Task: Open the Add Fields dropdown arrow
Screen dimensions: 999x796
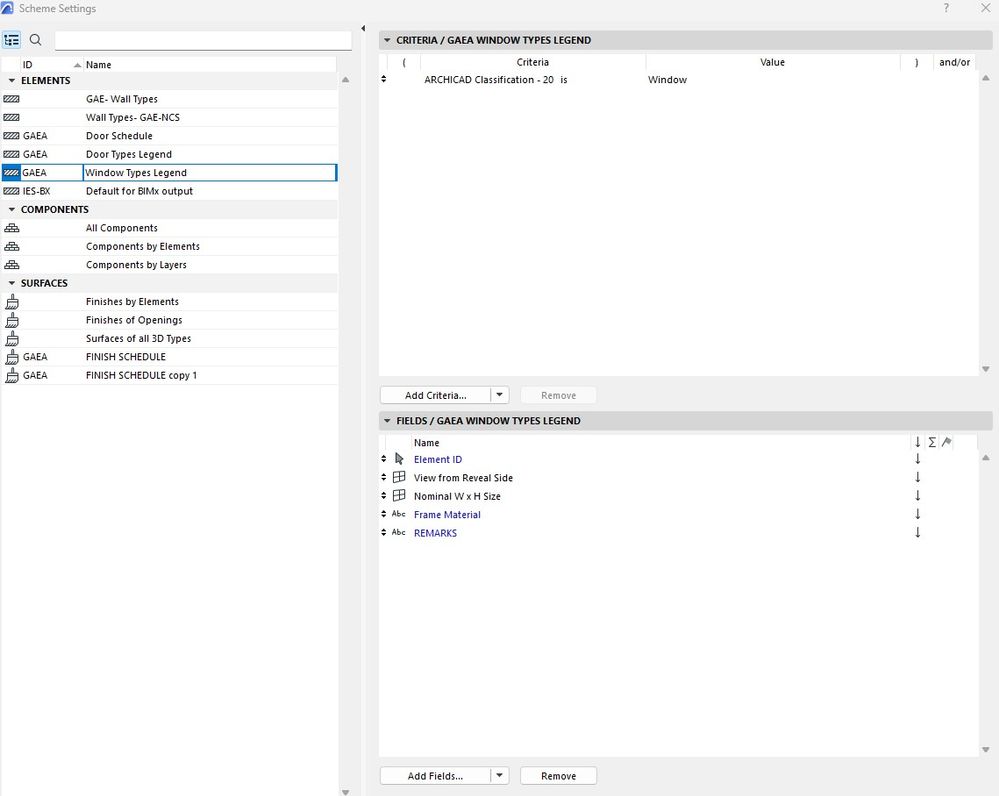Action: coord(500,776)
